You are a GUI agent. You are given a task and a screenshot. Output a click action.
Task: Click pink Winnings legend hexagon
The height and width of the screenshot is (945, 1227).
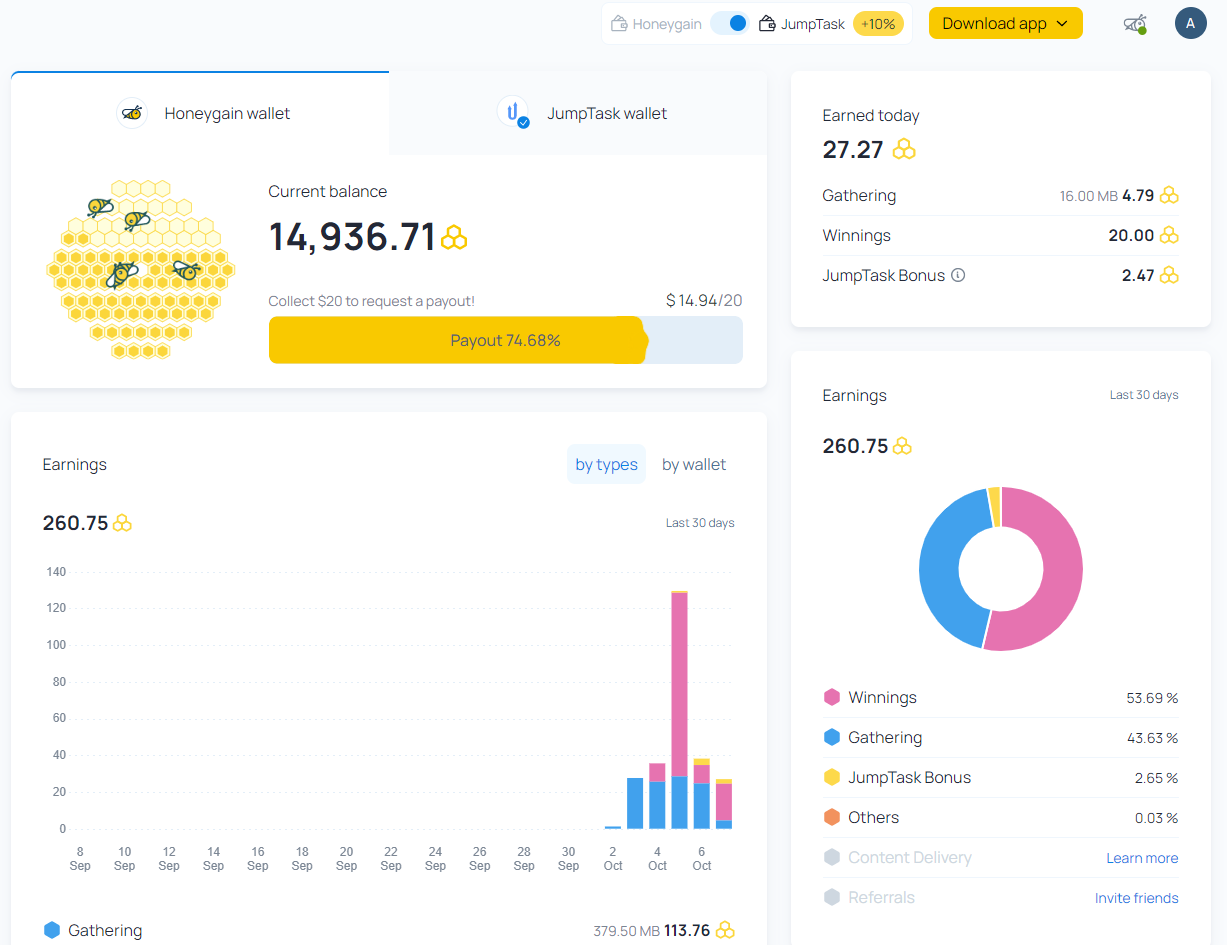tap(832, 697)
